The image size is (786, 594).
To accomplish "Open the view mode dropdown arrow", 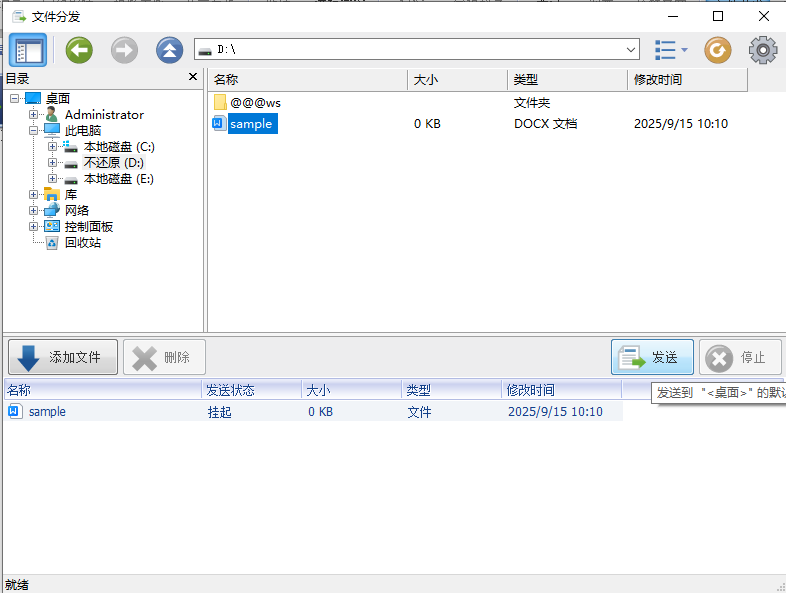I will pos(684,50).
